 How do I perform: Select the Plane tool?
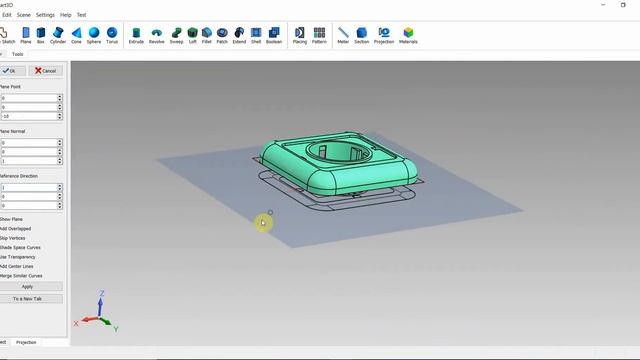[26, 35]
